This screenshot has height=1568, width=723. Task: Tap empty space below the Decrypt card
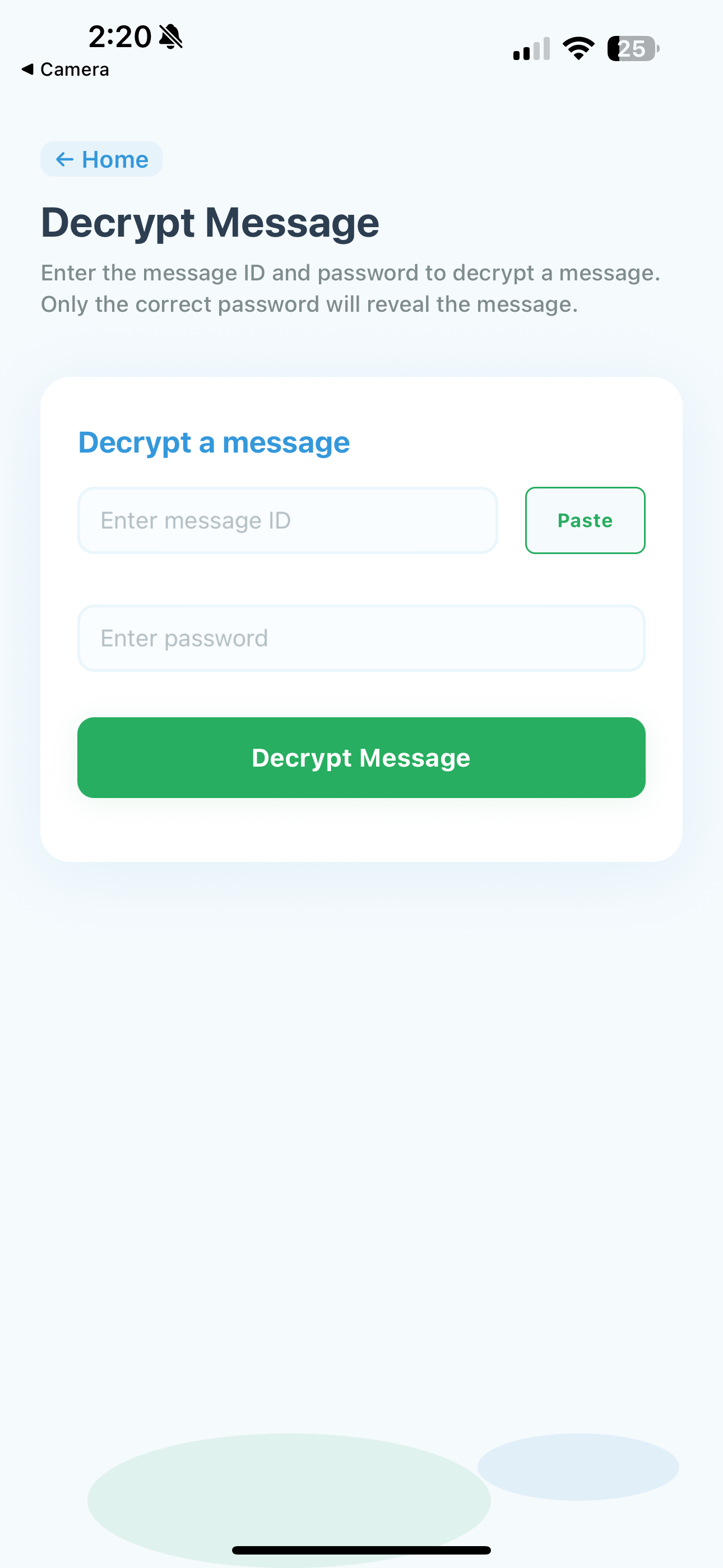(361, 1126)
